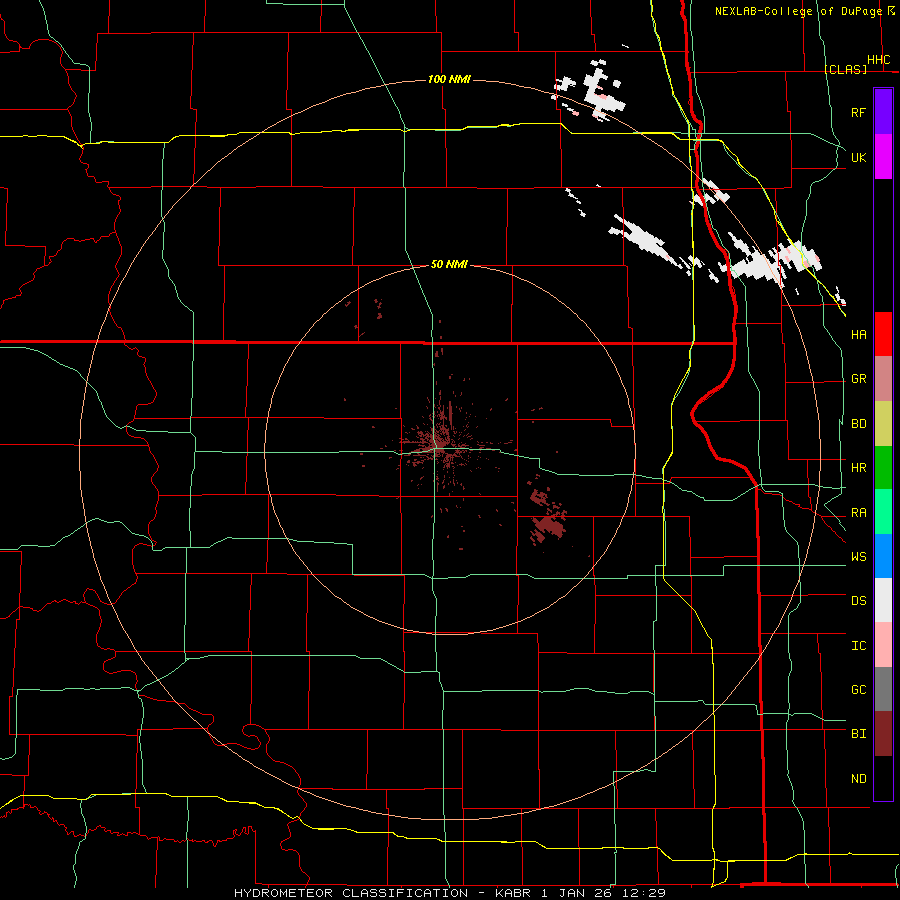Click the WS blue legend swatch
900x900 pixels.
tap(883, 556)
